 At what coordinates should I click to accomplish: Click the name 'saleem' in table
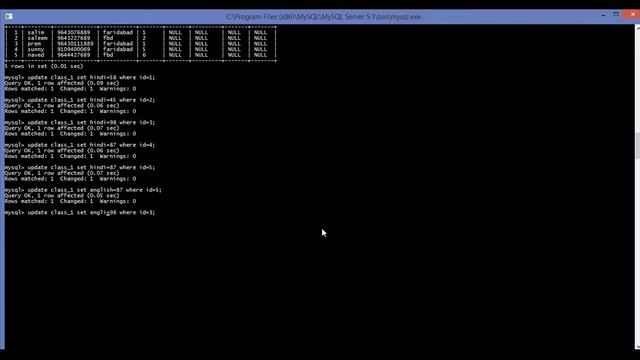[38, 38]
